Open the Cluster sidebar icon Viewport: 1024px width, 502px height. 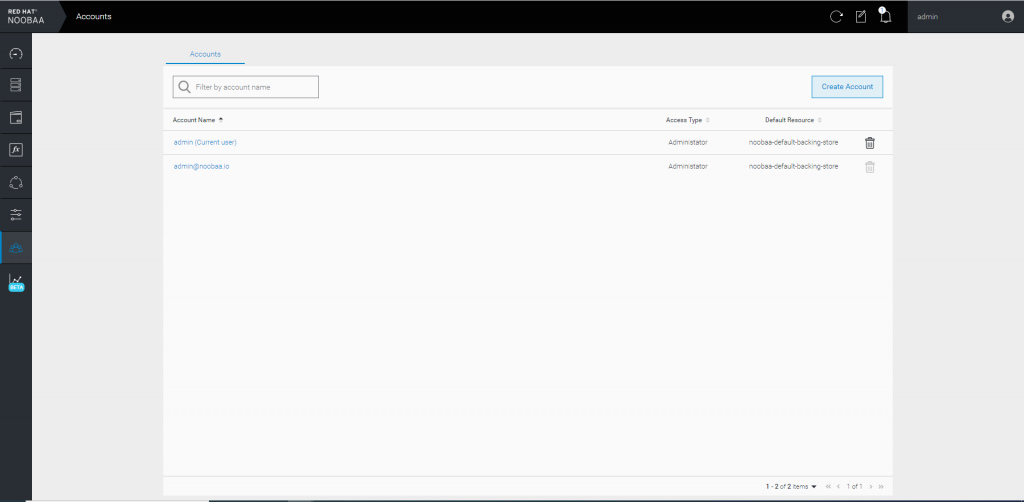16,182
